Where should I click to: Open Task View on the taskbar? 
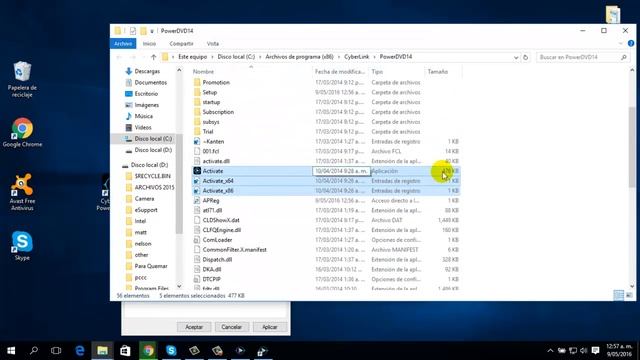coord(56,351)
